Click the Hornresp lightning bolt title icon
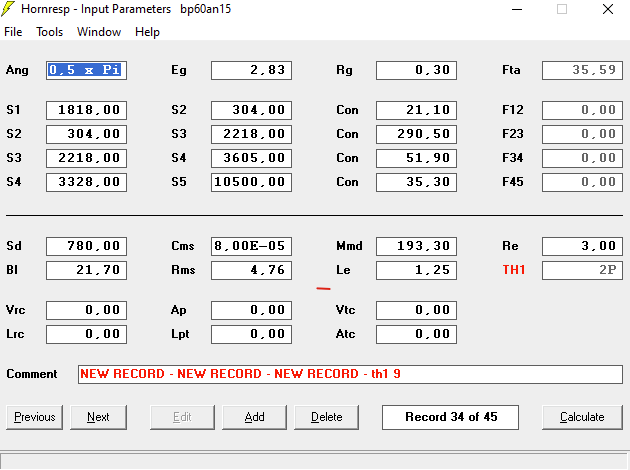This screenshot has height=470, width=630. pos(8,9)
